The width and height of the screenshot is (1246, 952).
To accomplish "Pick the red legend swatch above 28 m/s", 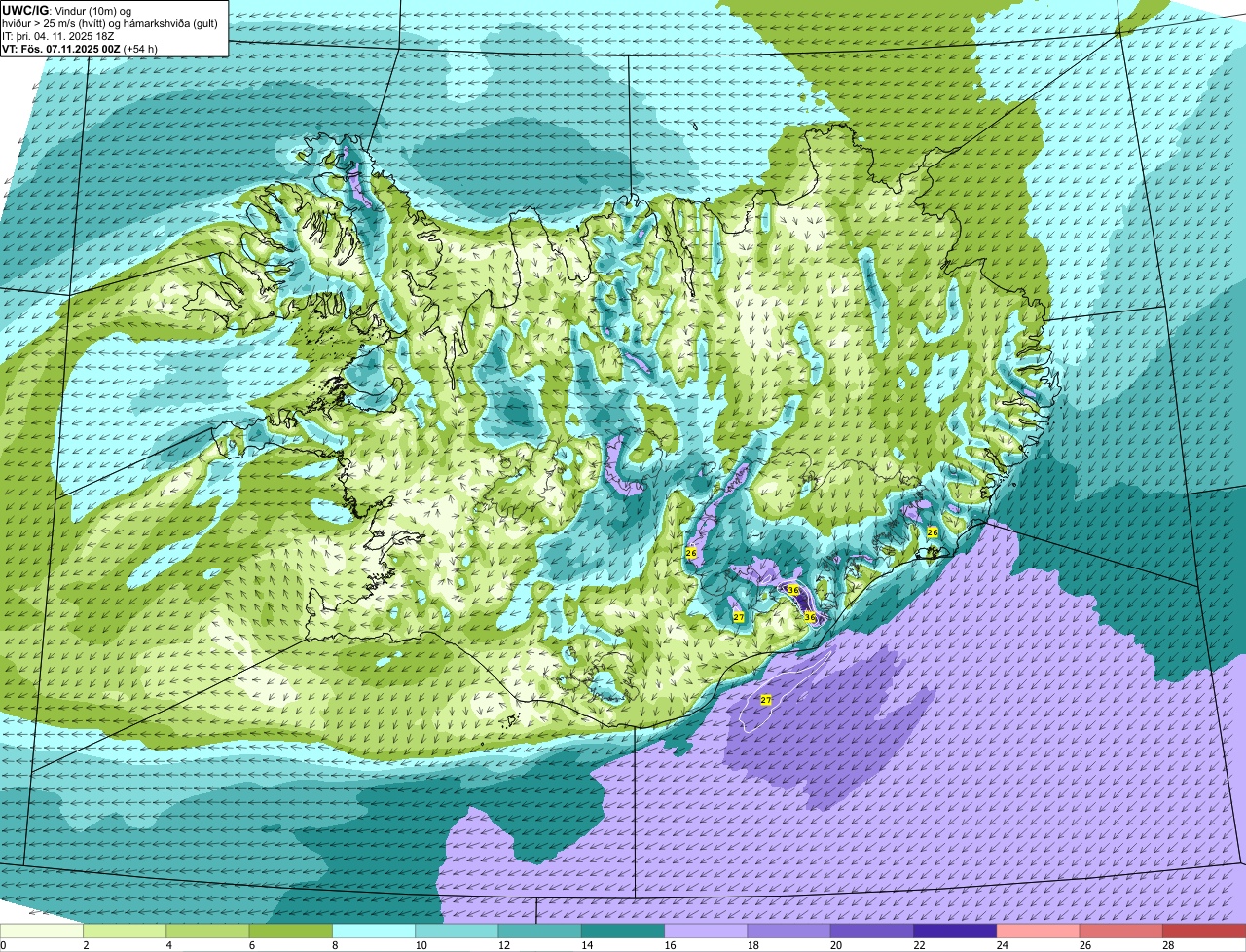I will [1204, 932].
